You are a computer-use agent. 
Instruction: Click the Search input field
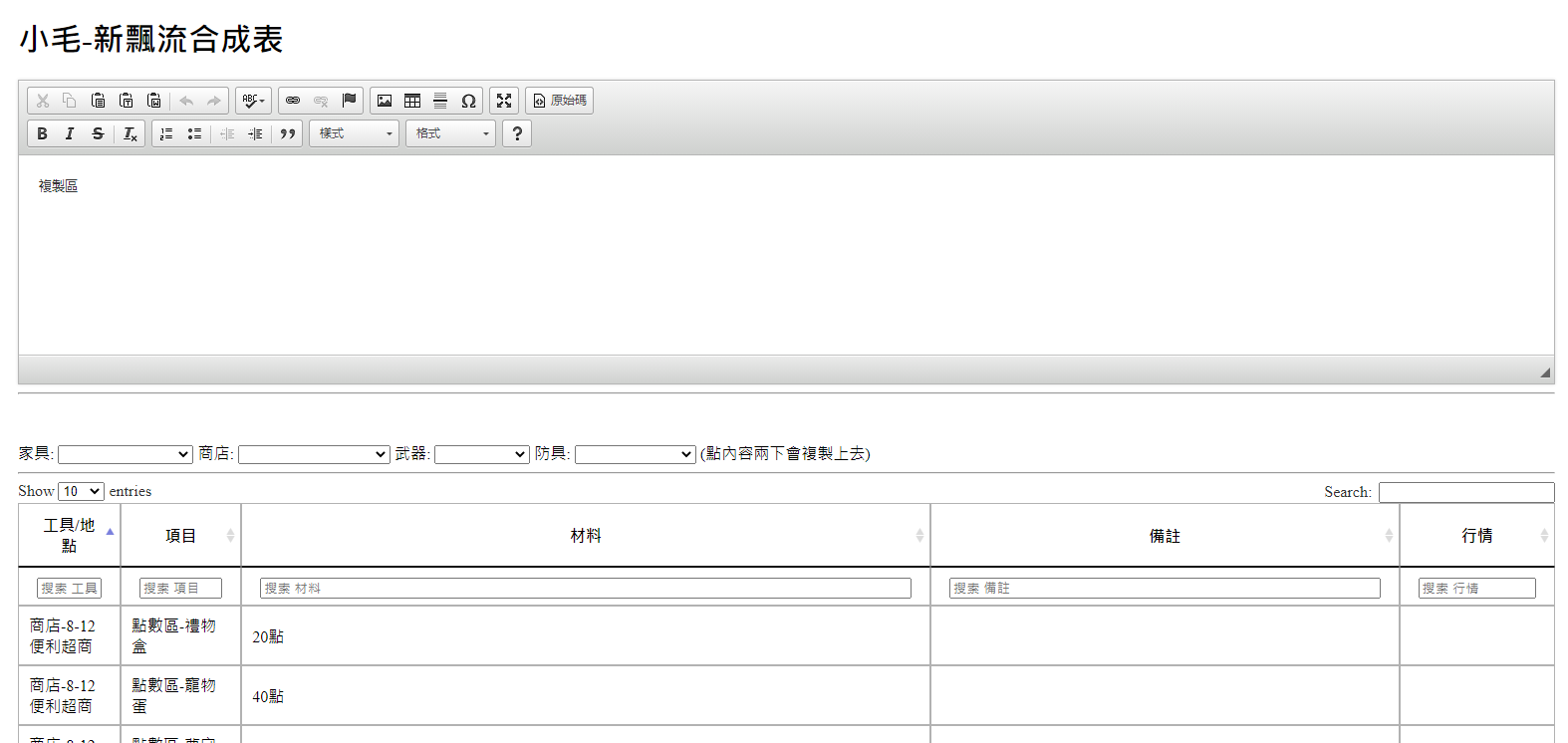[x=1465, y=492]
